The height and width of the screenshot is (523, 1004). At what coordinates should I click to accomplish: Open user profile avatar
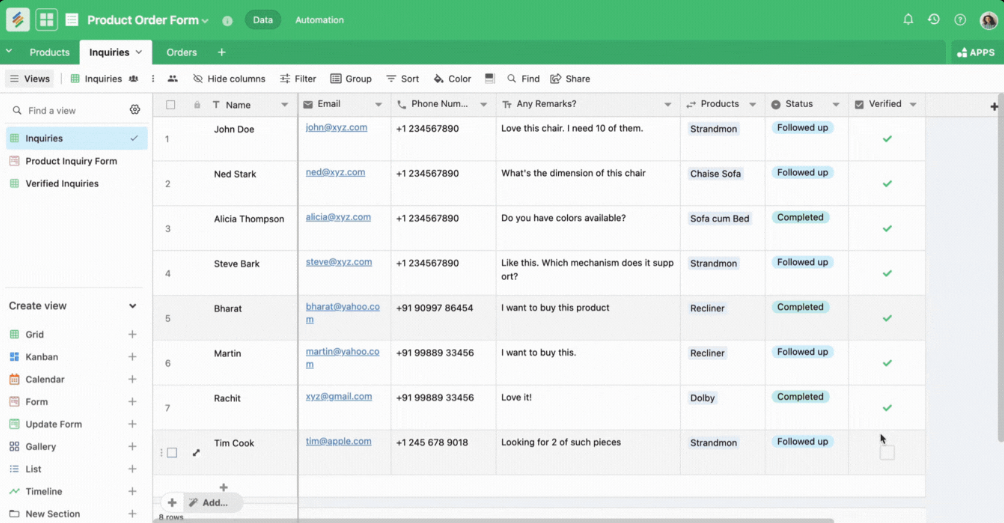click(x=989, y=20)
